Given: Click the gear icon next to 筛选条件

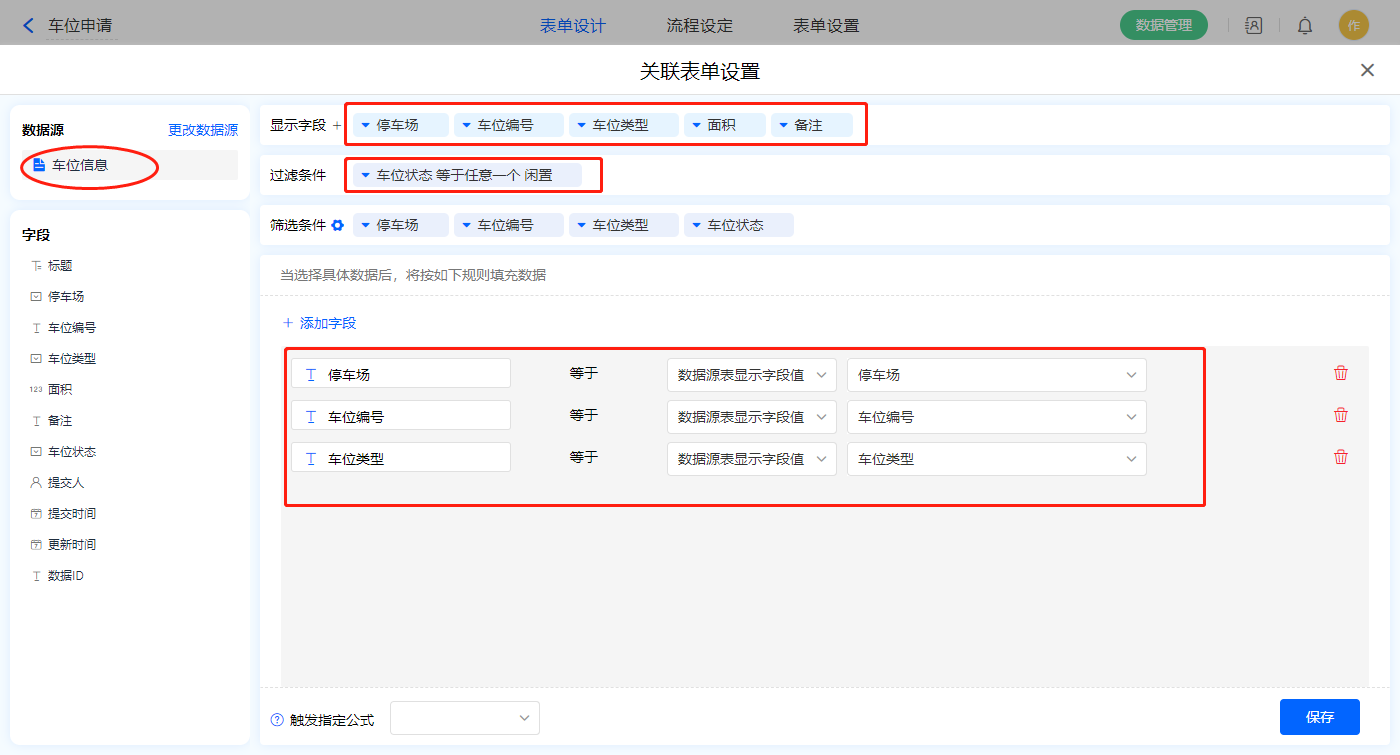Looking at the screenshot, I should 338,225.
